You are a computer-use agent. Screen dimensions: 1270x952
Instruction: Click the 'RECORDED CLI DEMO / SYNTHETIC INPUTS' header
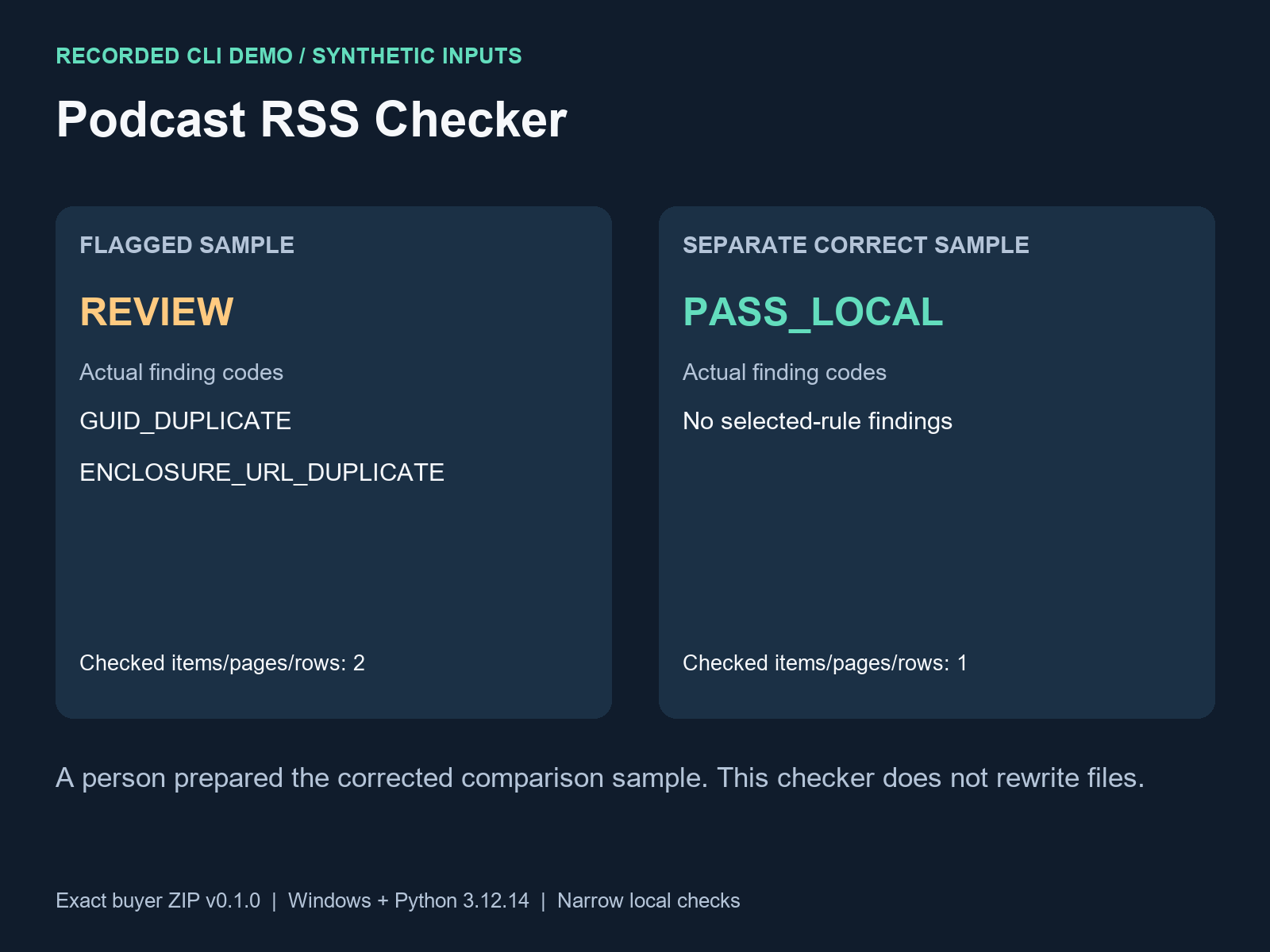(x=289, y=56)
